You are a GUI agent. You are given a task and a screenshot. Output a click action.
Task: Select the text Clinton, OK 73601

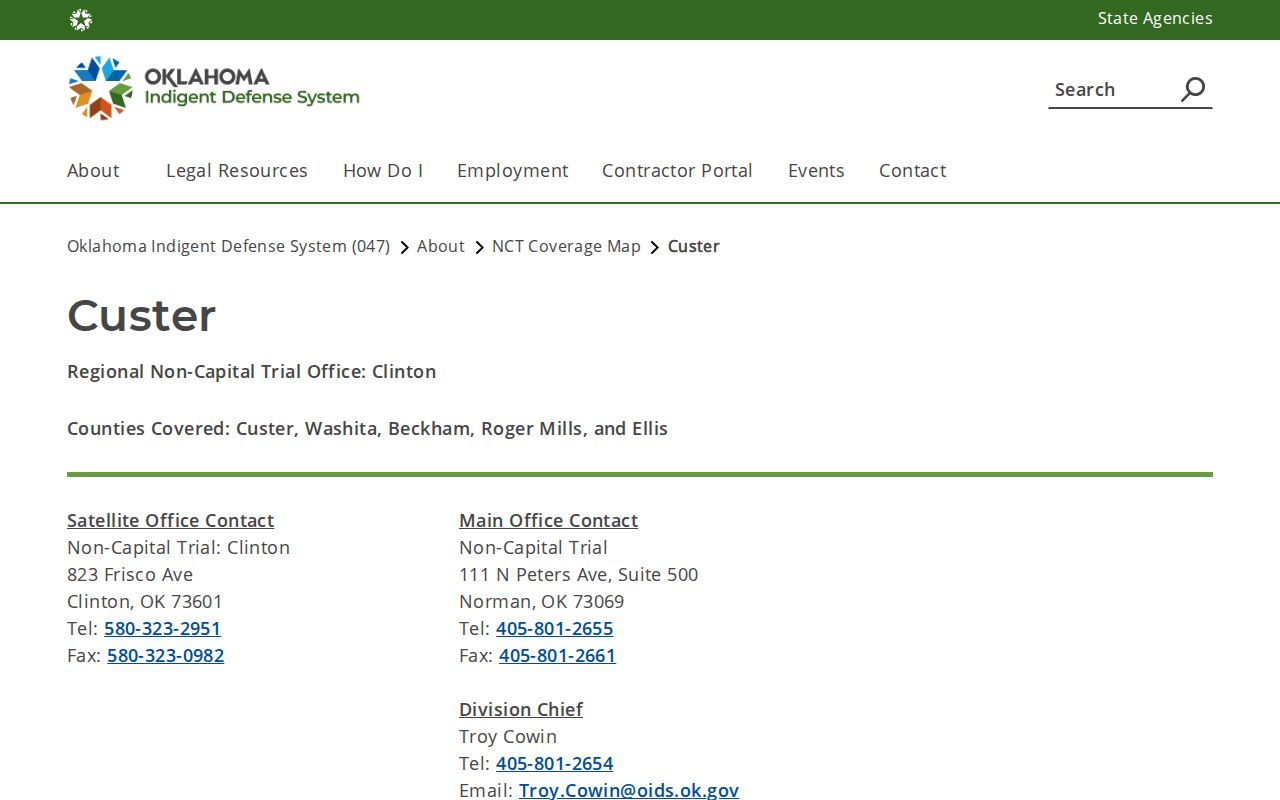tap(145, 601)
